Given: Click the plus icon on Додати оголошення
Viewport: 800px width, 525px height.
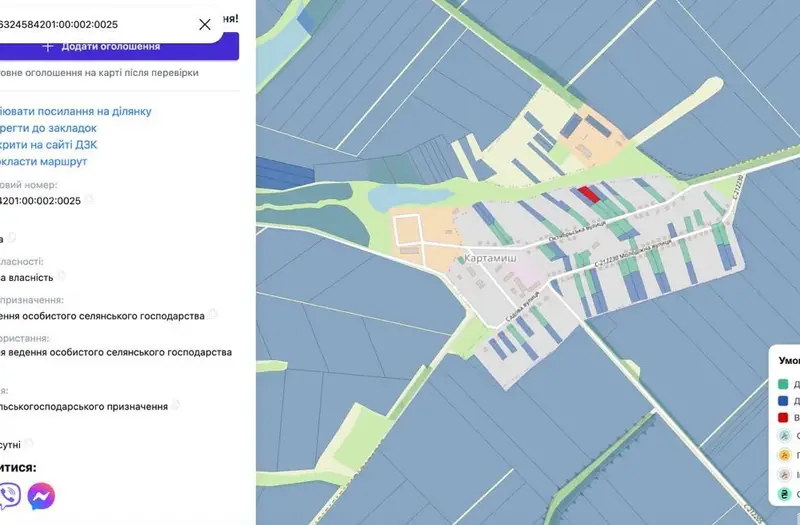Looking at the screenshot, I should pyautogui.click(x=47, y=46).
